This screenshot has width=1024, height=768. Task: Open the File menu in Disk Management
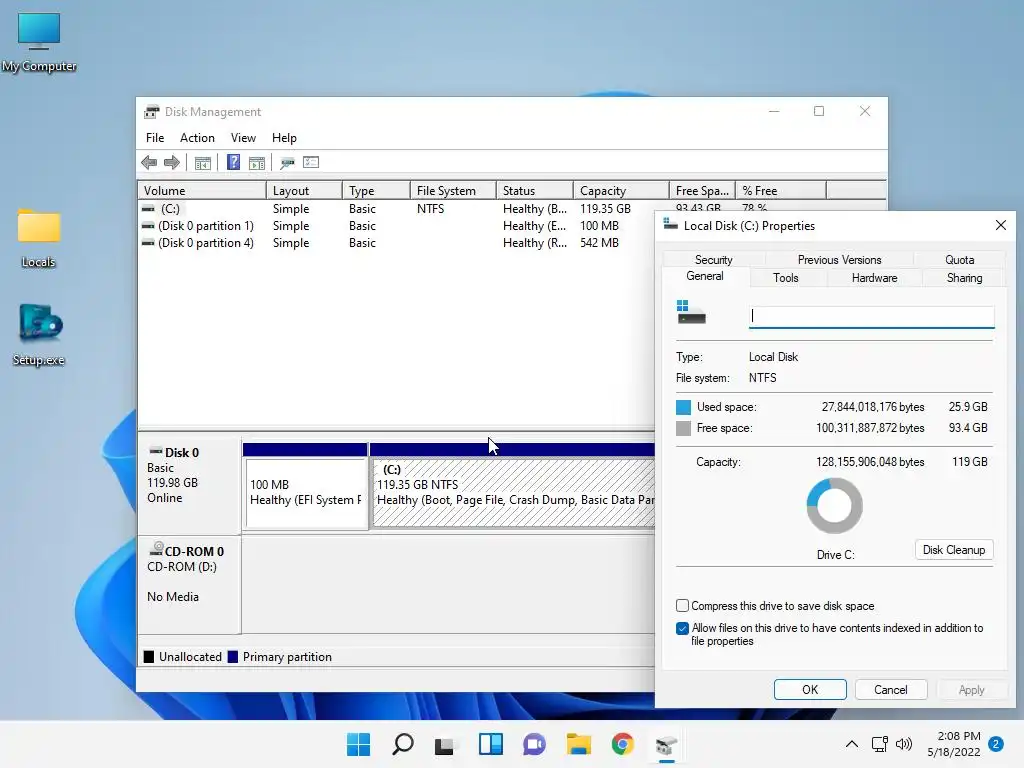click(x=155, y=138)
